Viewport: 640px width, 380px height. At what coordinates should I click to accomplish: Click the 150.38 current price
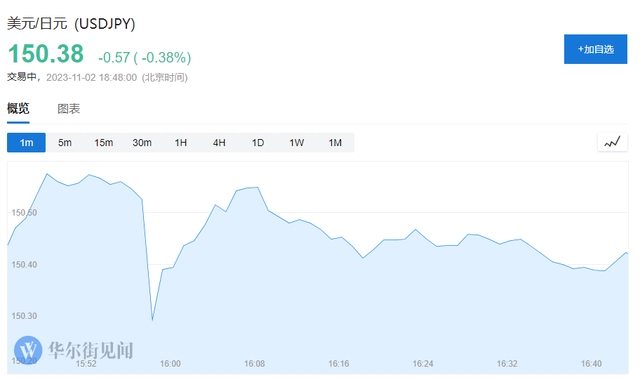pyautogui.click(x=46, y=54)
